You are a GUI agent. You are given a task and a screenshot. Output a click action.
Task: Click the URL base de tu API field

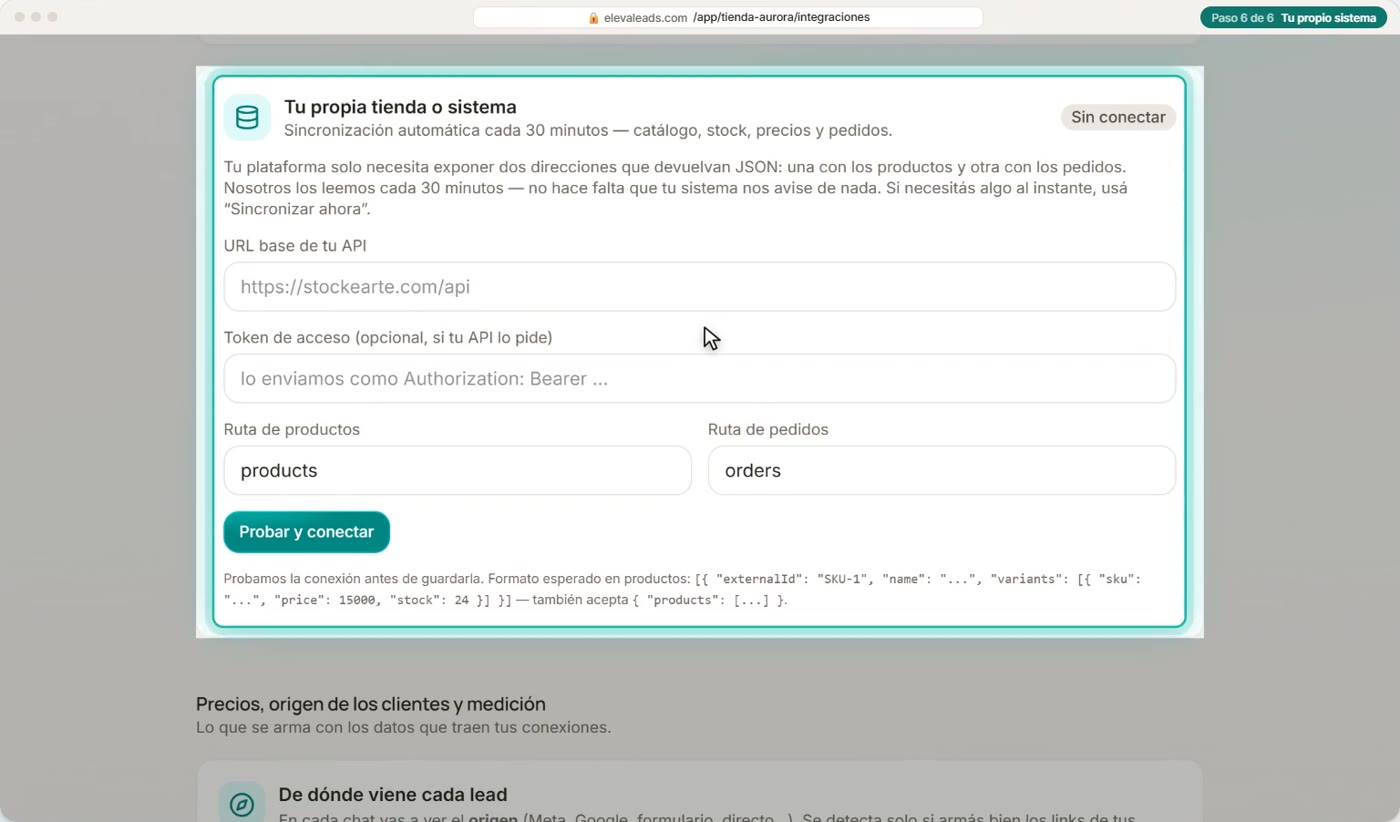(699, 287)
